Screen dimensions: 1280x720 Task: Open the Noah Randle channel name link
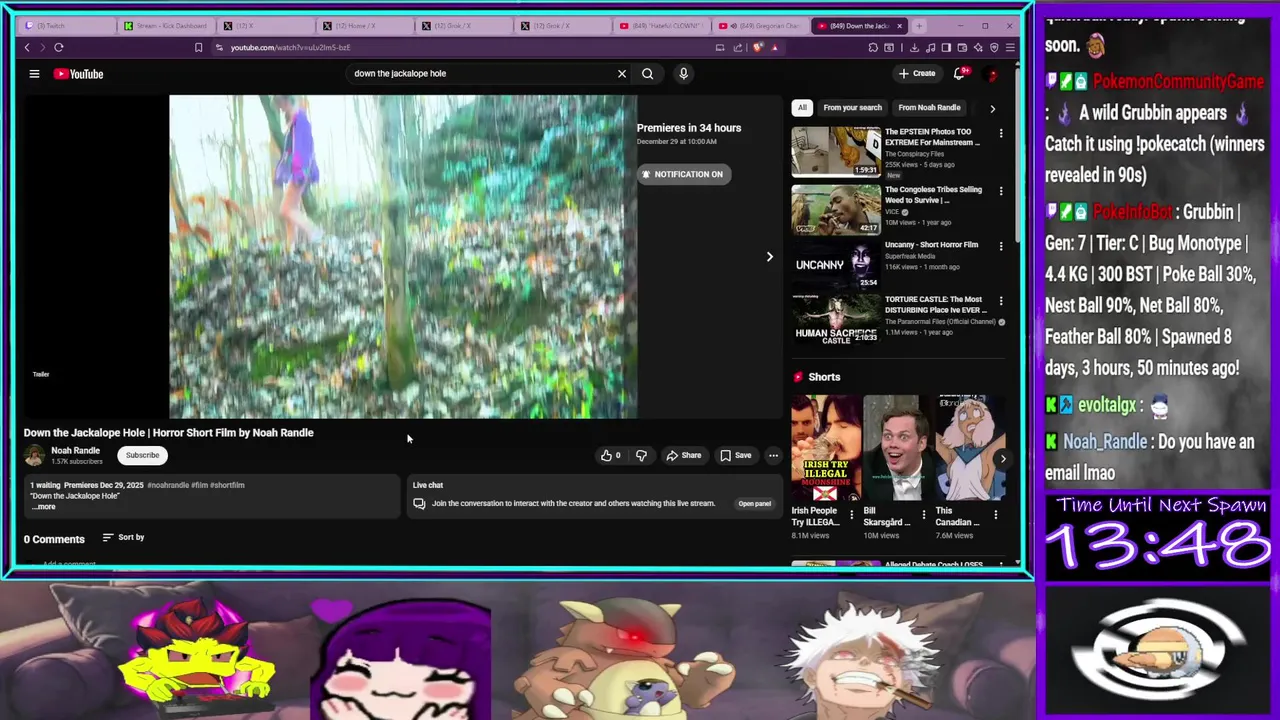click(75, 451)
